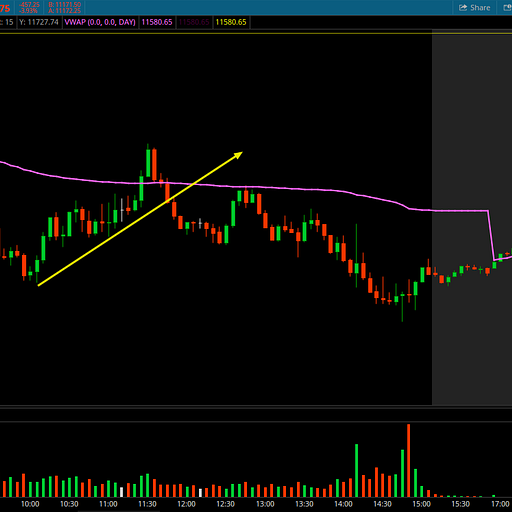Click the 15:00 time axis label
This screenshot has width=512, height=512.
click(422, 504)
